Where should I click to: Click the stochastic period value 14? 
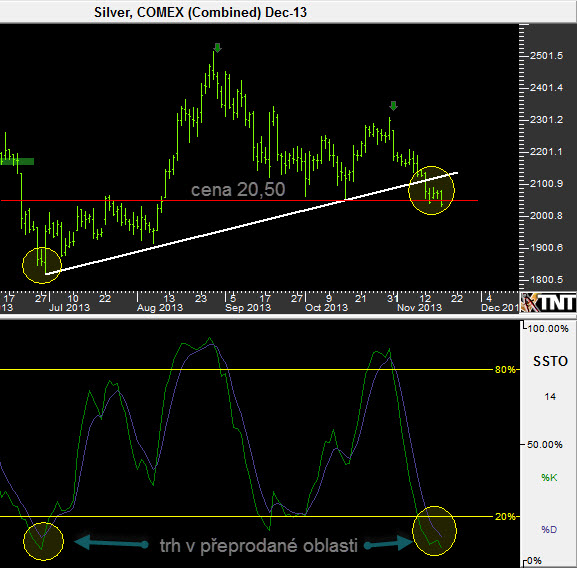click(x=550, y=397)
